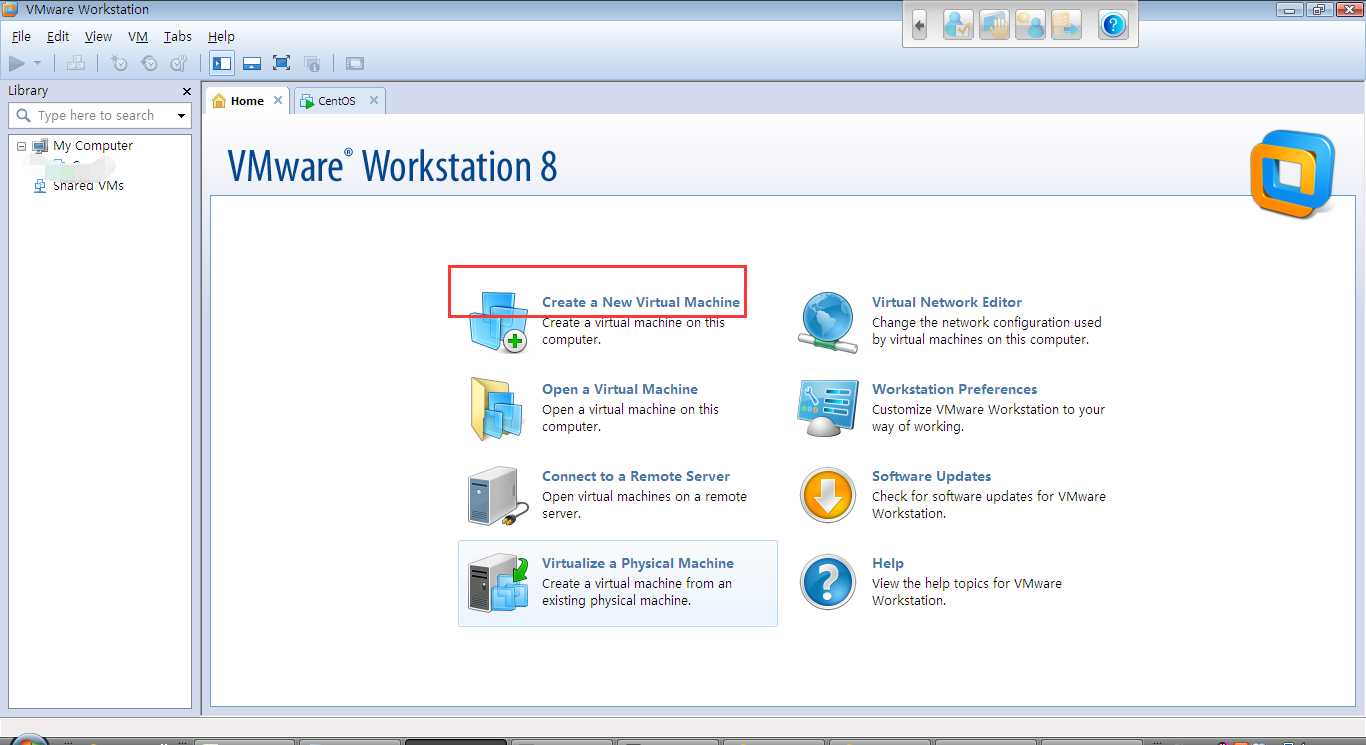Viewport: 1366px width, 745px height.
Task: Click the Send Ctrl+Alt+Del toolbar icon
Action: [x=76, y=63]
